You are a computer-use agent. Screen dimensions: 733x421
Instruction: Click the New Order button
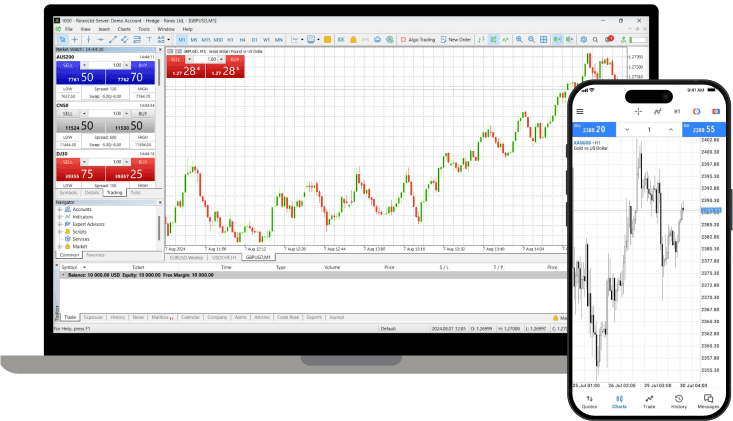459,39
